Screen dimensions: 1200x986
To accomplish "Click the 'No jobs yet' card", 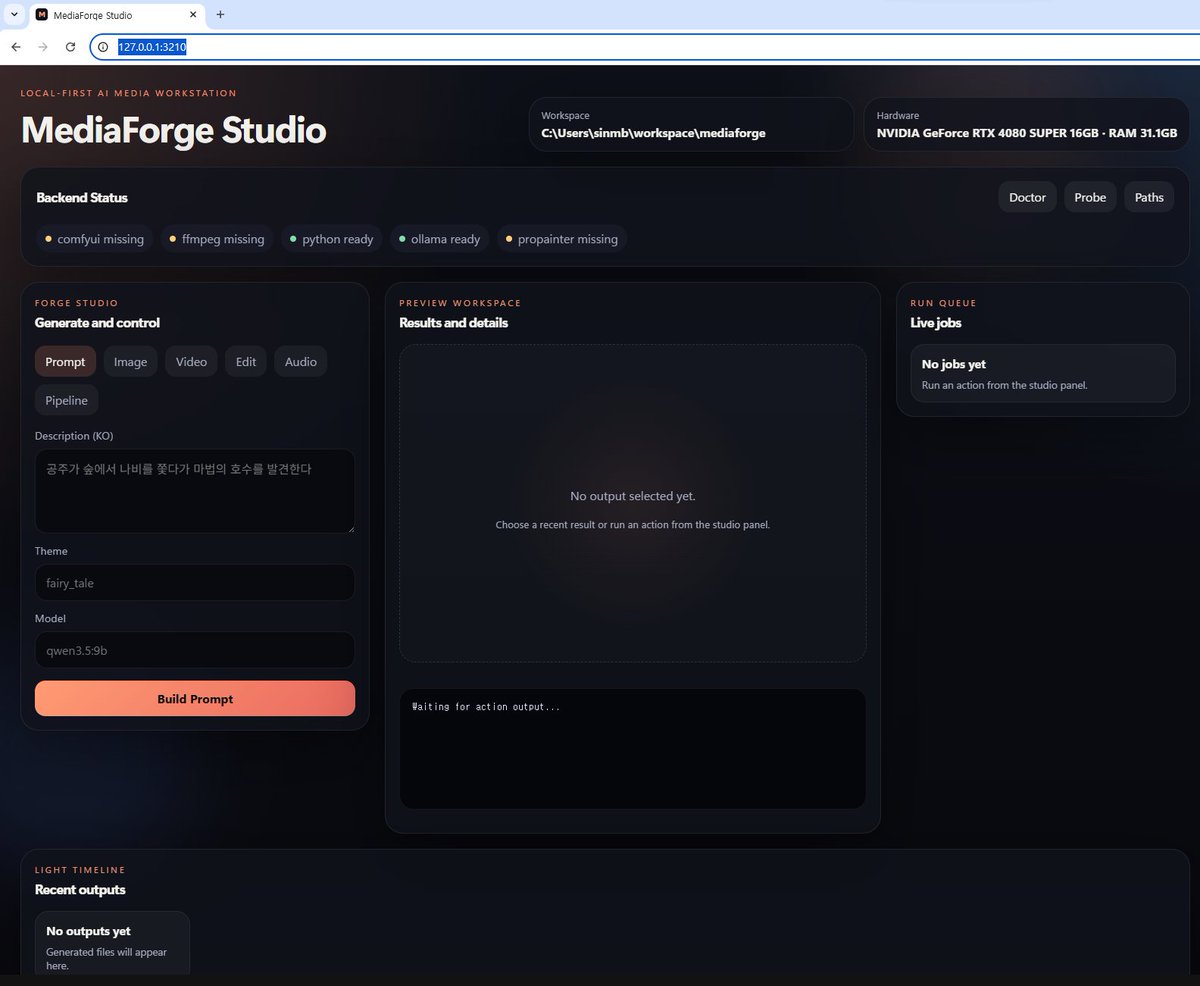I will coord(1043,373).
